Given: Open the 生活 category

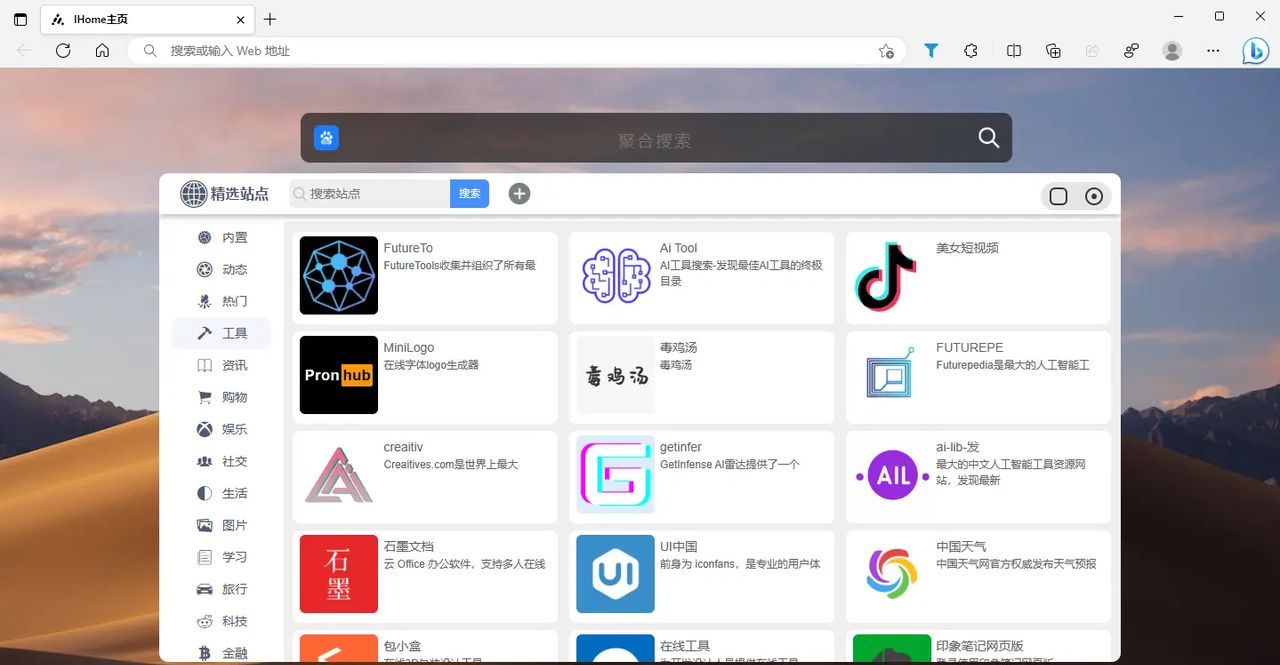Looking at the screenshot, I should coord(221,493).
